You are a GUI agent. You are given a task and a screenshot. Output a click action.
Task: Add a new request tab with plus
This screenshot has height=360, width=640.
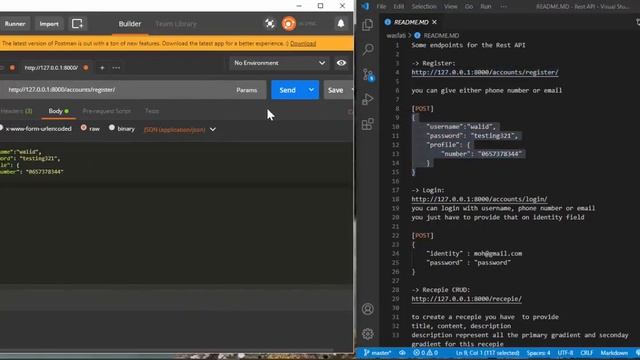point(102,68)
